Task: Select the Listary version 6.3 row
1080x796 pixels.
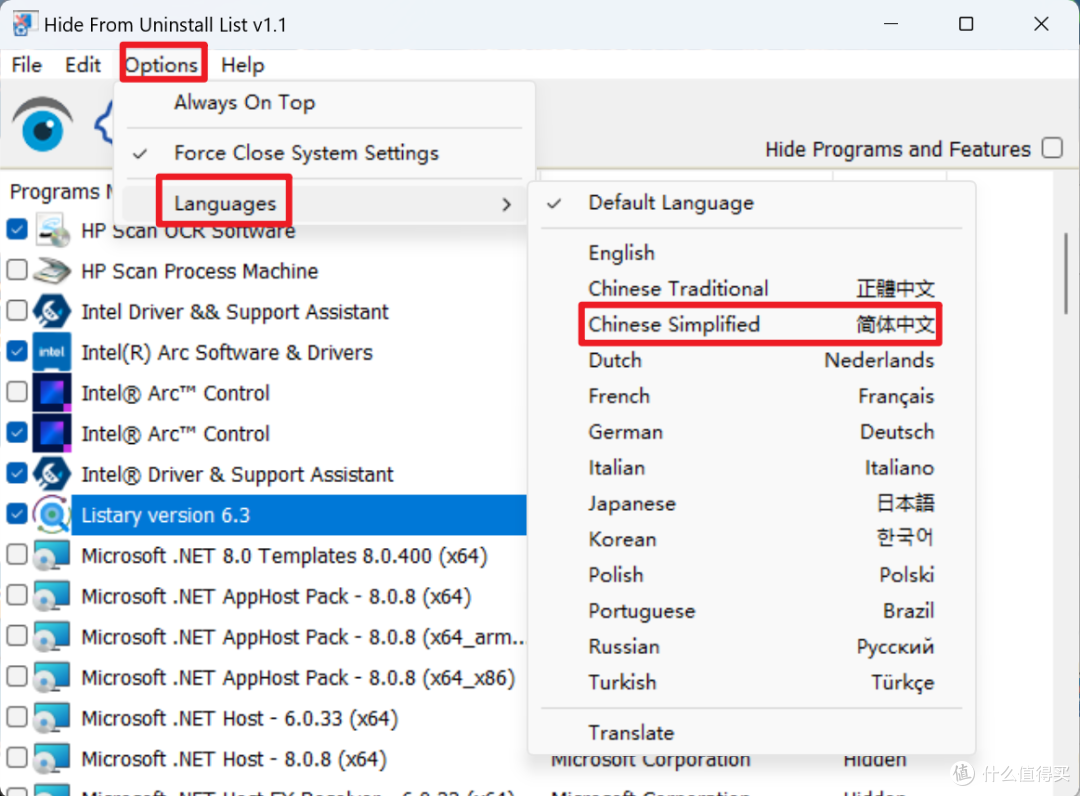Action: pos(298,514)
